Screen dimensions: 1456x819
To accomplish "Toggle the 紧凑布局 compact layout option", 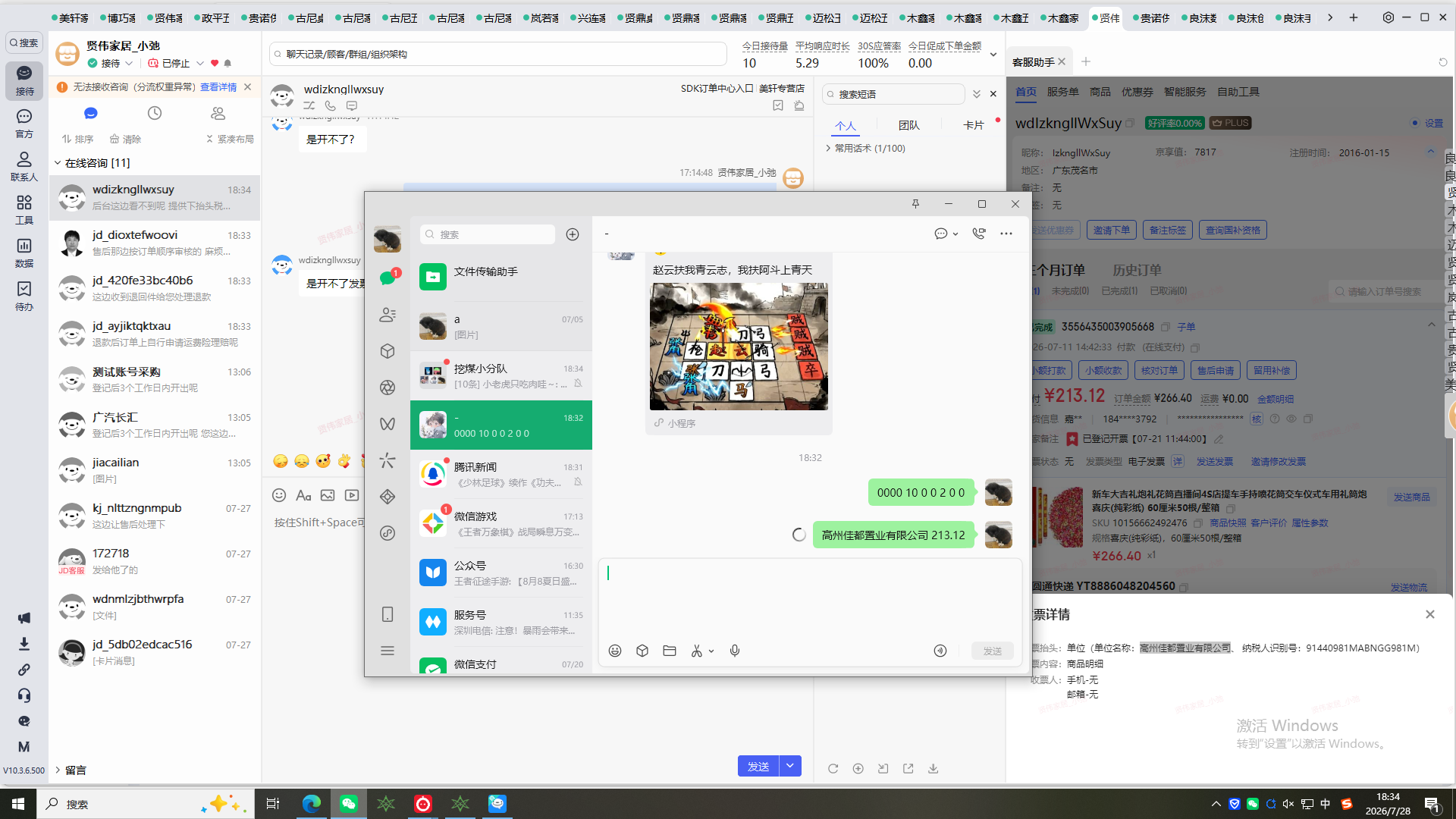I will point(230,139).
